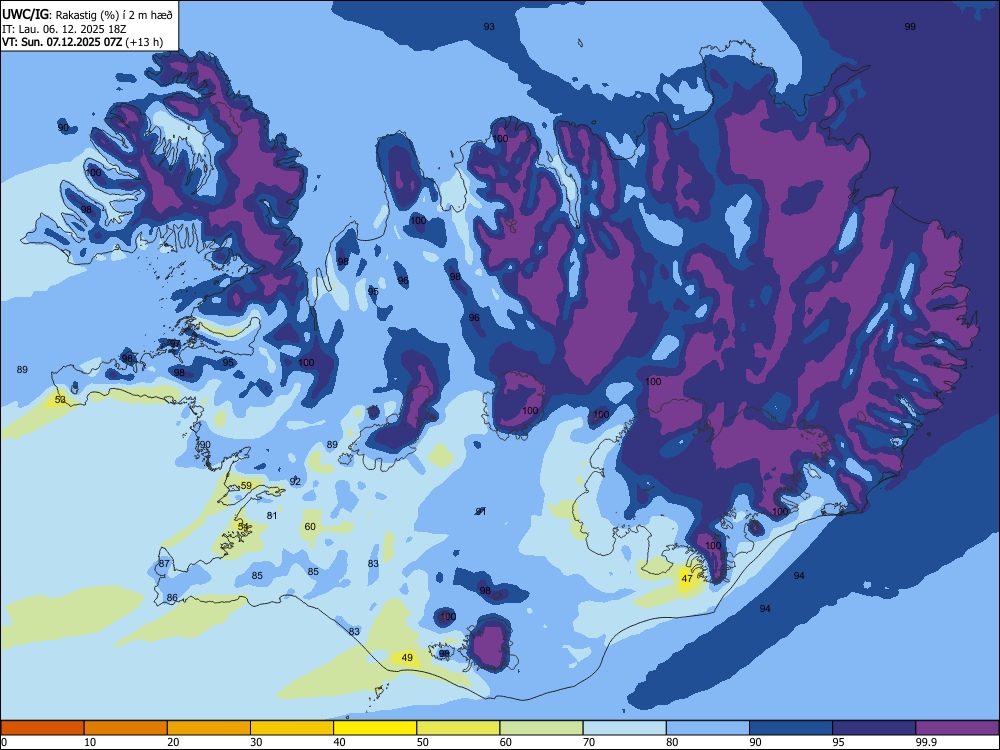The width and height of the screenshot is (1000, 750).
Task: Click the 80–90 medium blue legend swatch
Action: pyautogui.click(x=708, y=728)
